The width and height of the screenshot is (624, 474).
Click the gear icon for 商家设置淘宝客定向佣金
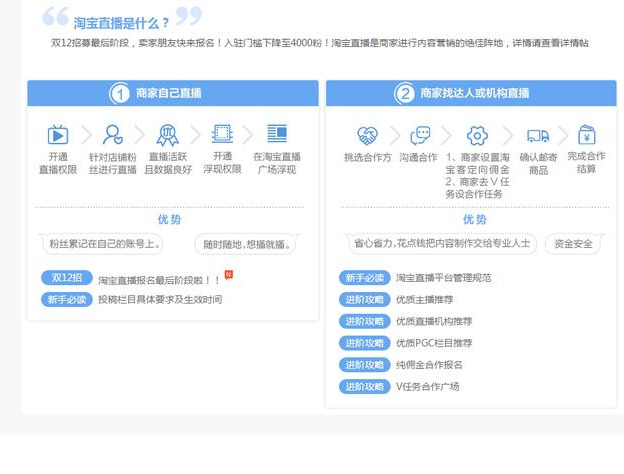[x=477, y=136]
